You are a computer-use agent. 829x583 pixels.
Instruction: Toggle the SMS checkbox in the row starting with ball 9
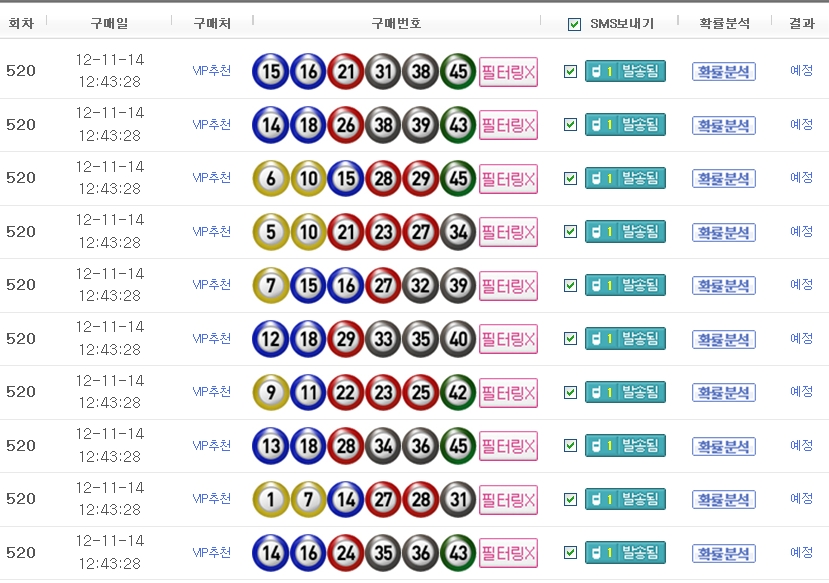[571, 392]
